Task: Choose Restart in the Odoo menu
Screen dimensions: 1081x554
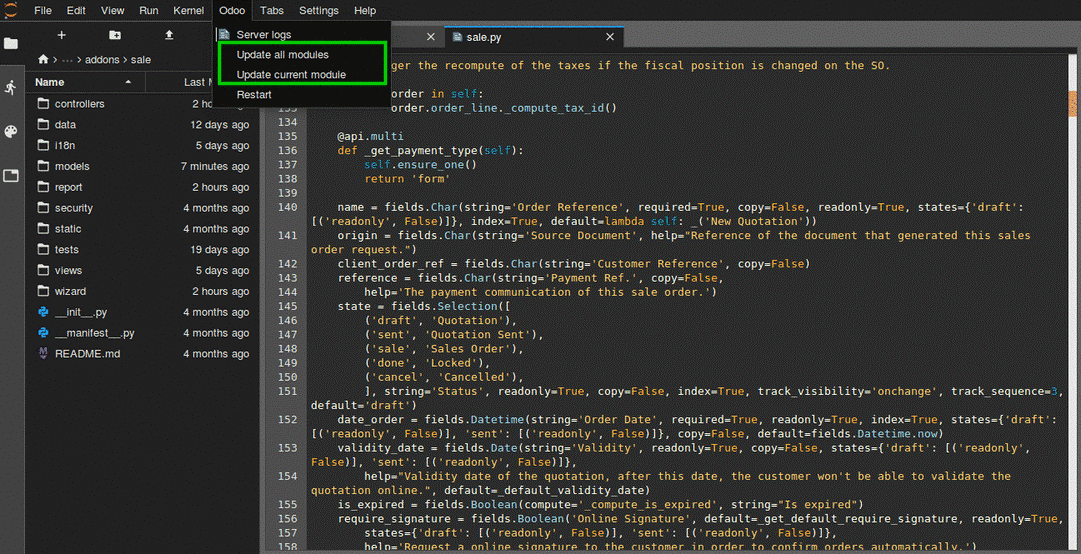Action: (302, 94)
